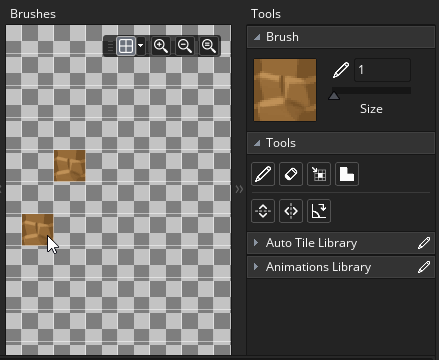Click the brush preview thumbnail
Image resolution: width=439 pixels, height=360 pixels.
click(285, 90)
